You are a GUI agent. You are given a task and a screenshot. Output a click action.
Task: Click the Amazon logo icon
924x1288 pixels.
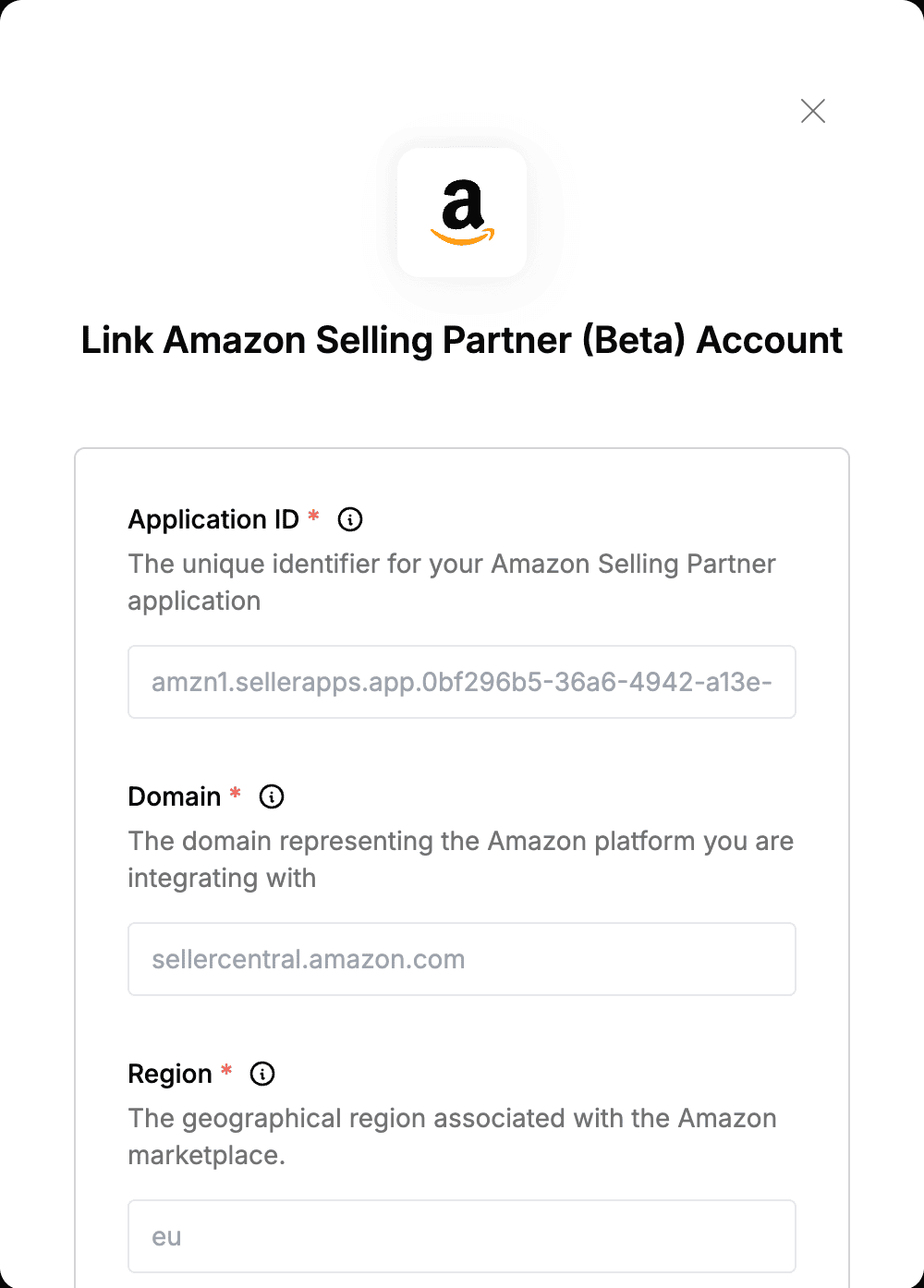click(x=462, y=213)
